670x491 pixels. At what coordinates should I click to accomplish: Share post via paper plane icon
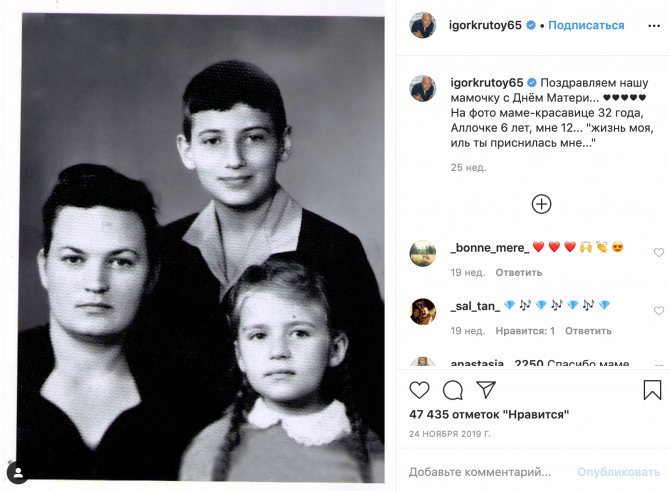tap(486, 389)
